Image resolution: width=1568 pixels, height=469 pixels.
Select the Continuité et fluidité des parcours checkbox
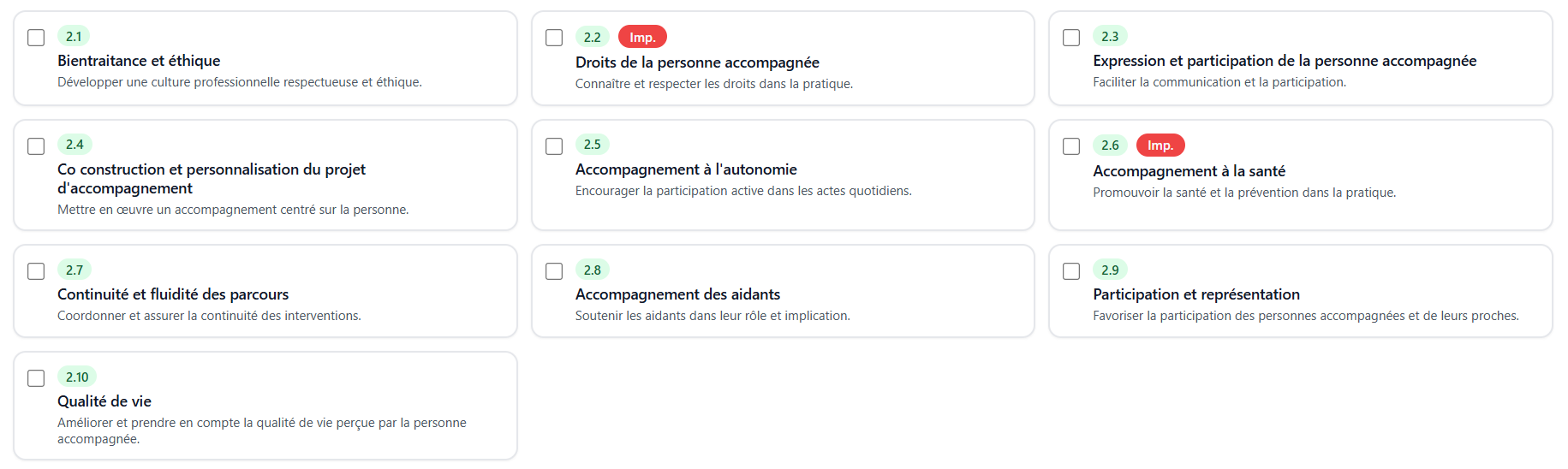36,271
